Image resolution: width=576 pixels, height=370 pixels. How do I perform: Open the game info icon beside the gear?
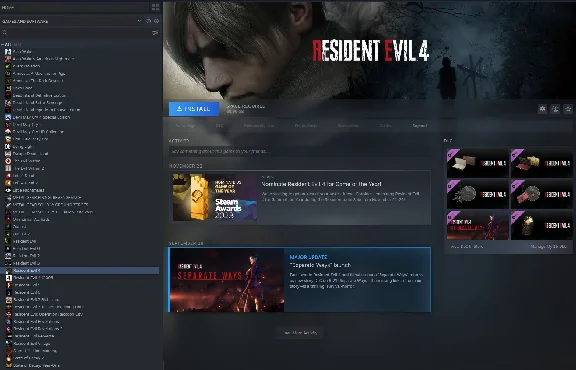pos(555,109)
